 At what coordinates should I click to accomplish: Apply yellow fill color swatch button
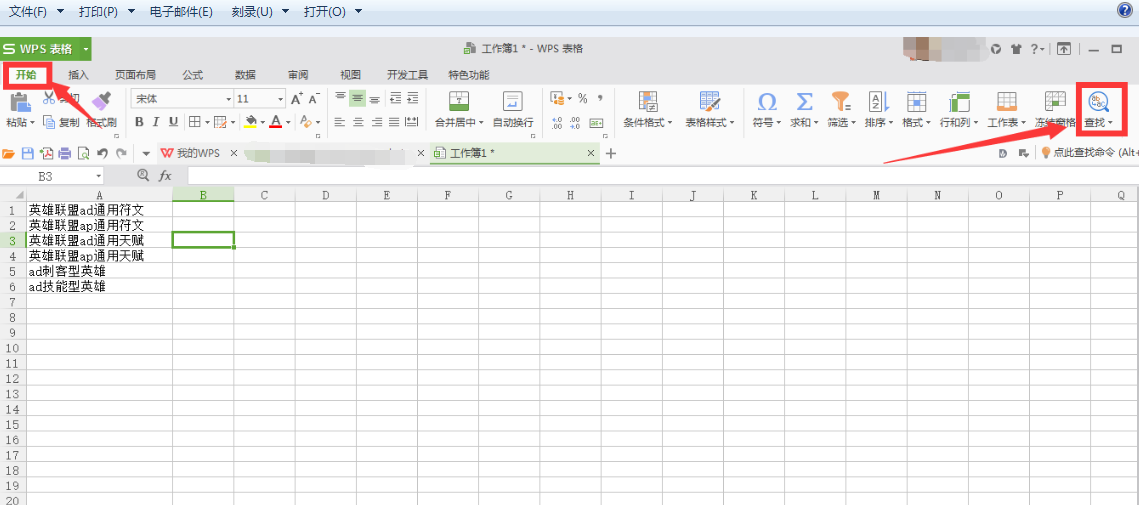pos(251,122)
